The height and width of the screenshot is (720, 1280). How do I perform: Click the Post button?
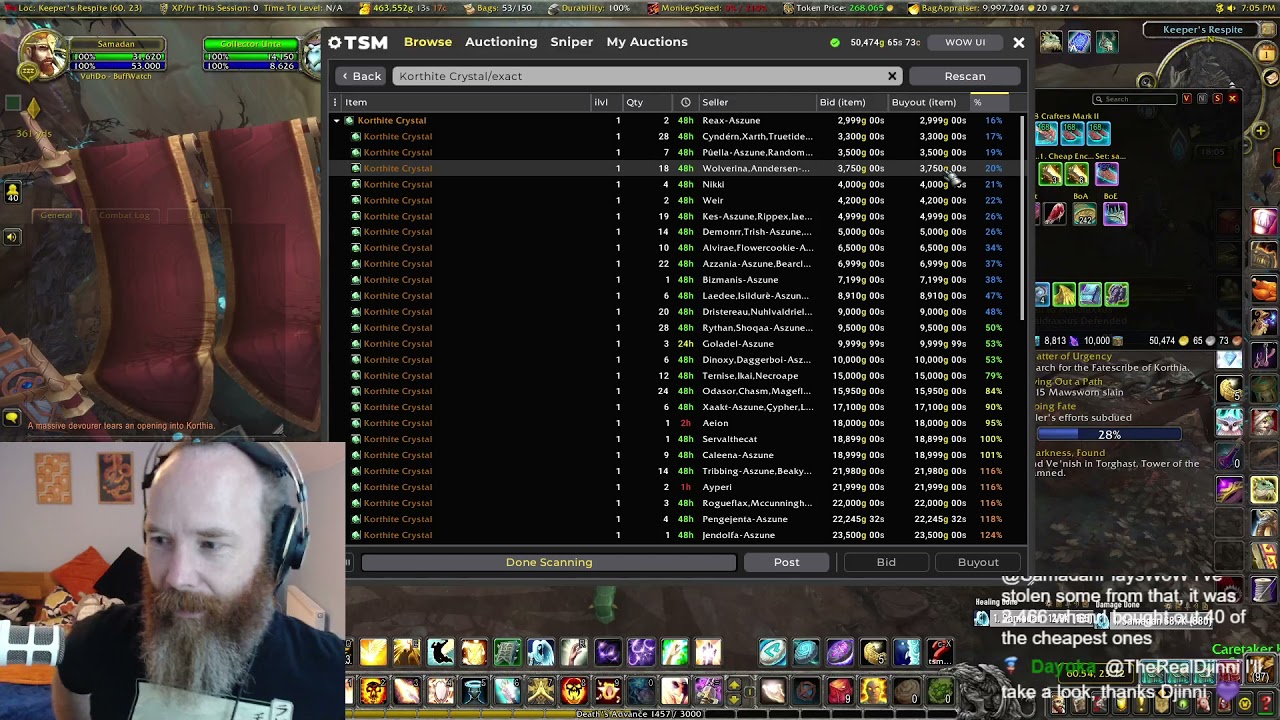[786, 562]
